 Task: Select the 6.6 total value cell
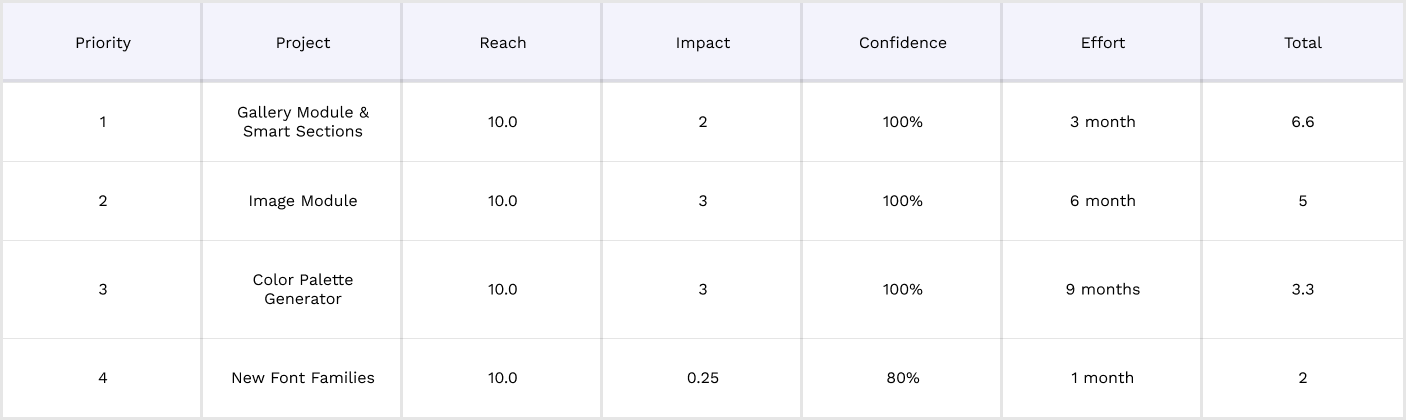tap(1303, 122)
